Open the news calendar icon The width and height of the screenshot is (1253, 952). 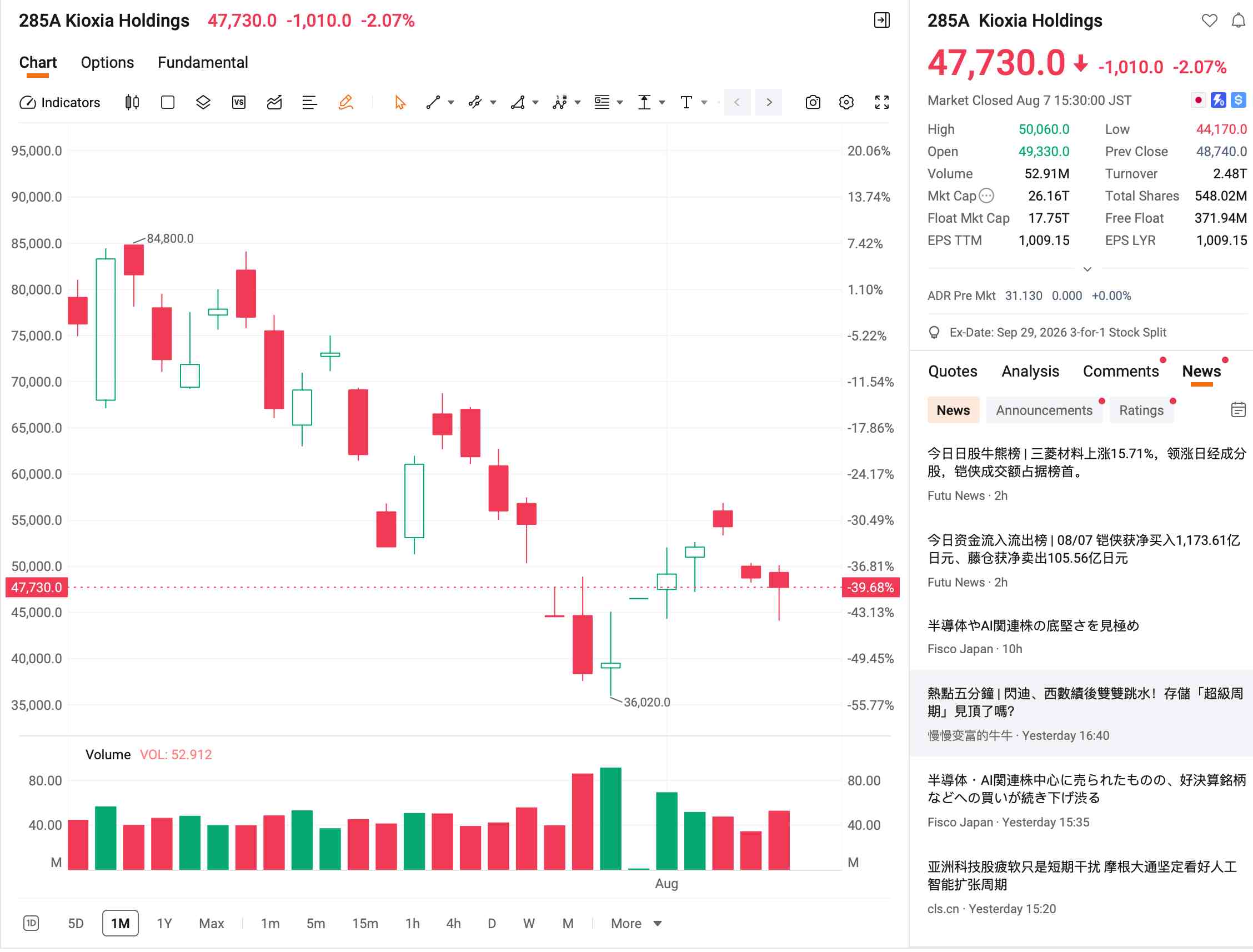[x=1239, y=410]
